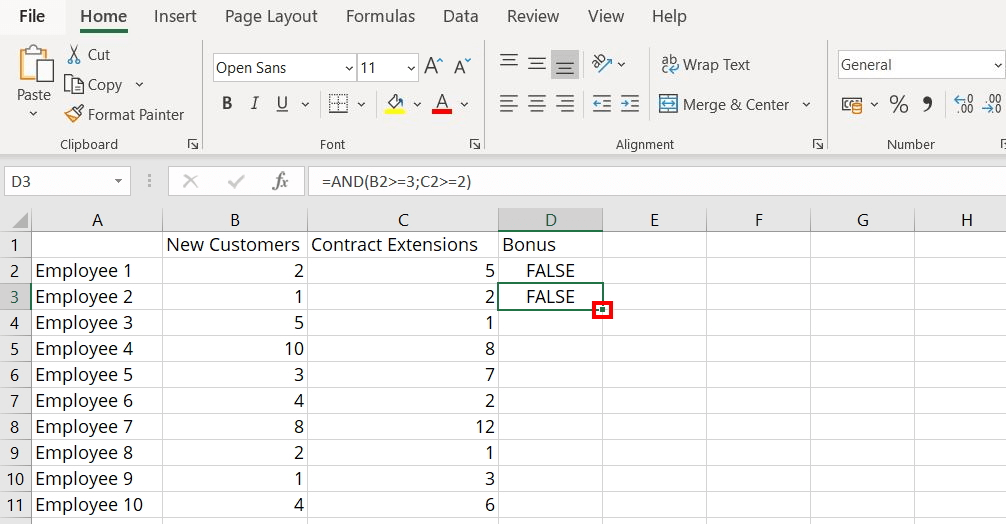Click the formula bar input
Viewport: 1006px width, 524px height.
point(657,182)
